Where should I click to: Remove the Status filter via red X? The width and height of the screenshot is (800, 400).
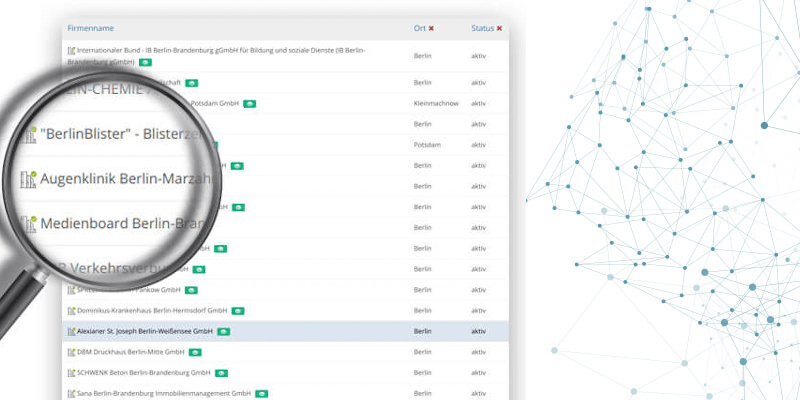pyautogui.click(x=499, y=29)
